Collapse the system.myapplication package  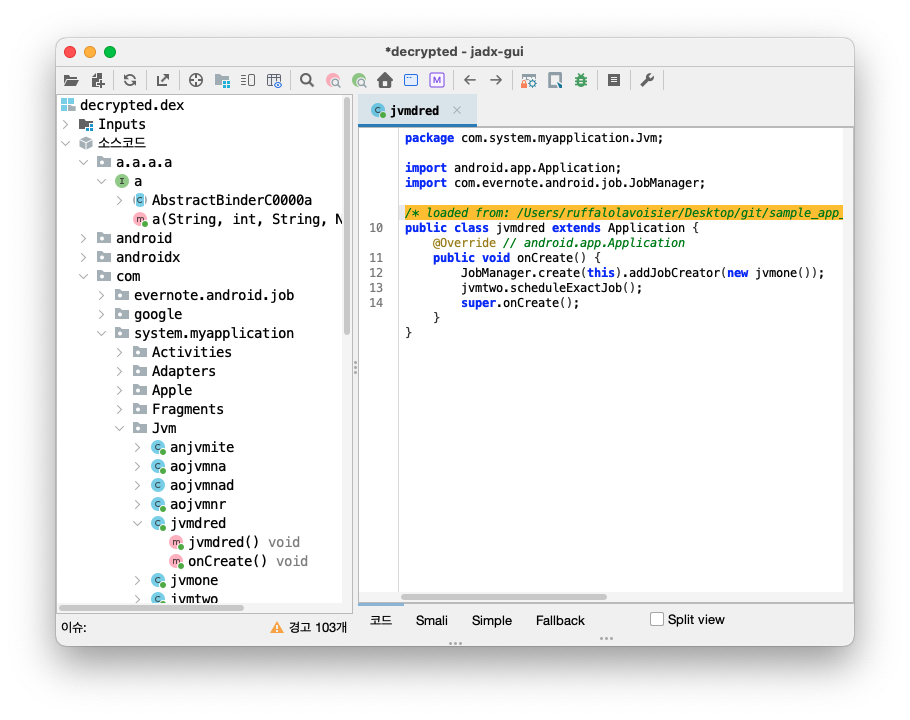[102, 333]
